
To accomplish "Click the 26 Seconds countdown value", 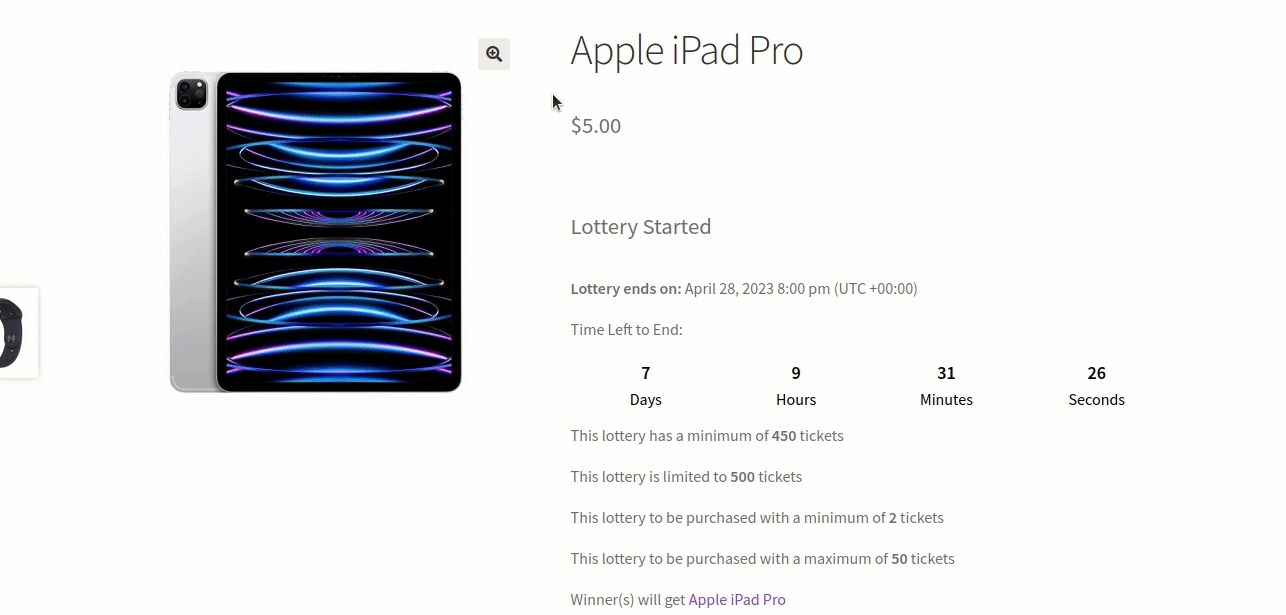I will (1097, 373).
